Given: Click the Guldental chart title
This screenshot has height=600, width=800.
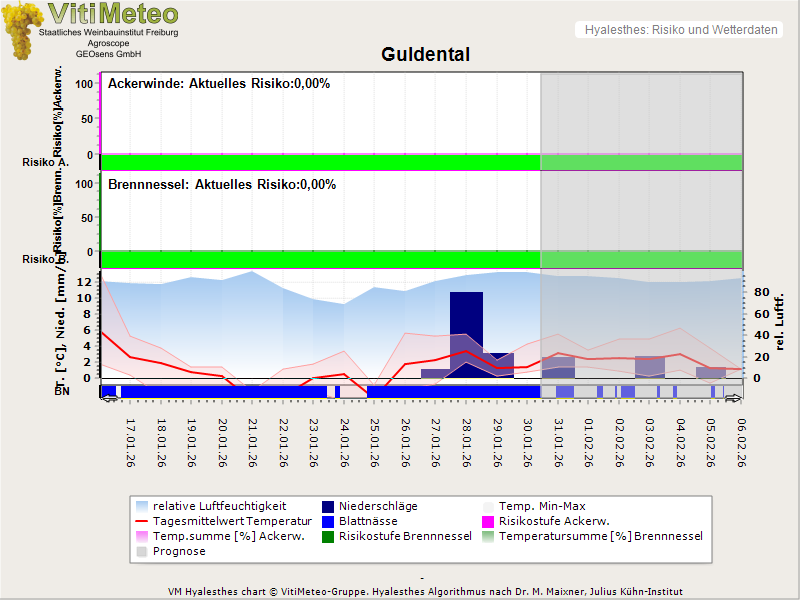Looking at the screenshot, I should (x=425, y=54).
